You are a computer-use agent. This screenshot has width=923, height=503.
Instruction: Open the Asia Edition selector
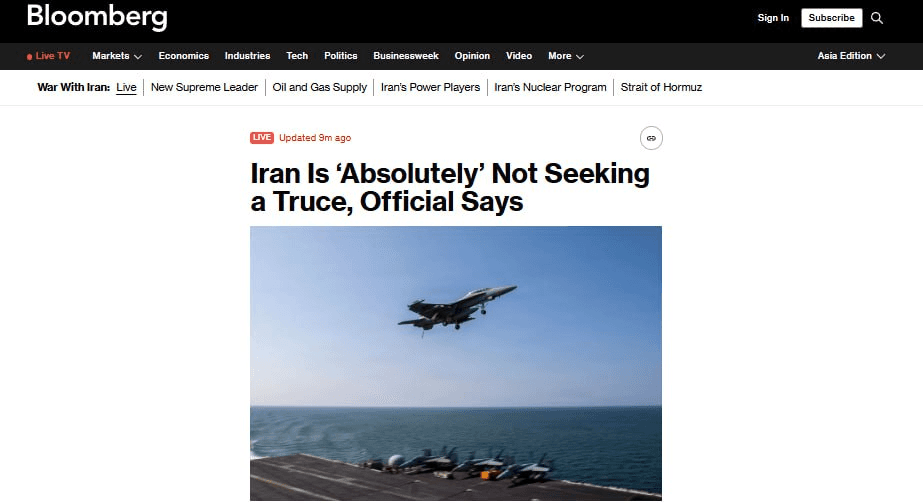tap(851, 56)
